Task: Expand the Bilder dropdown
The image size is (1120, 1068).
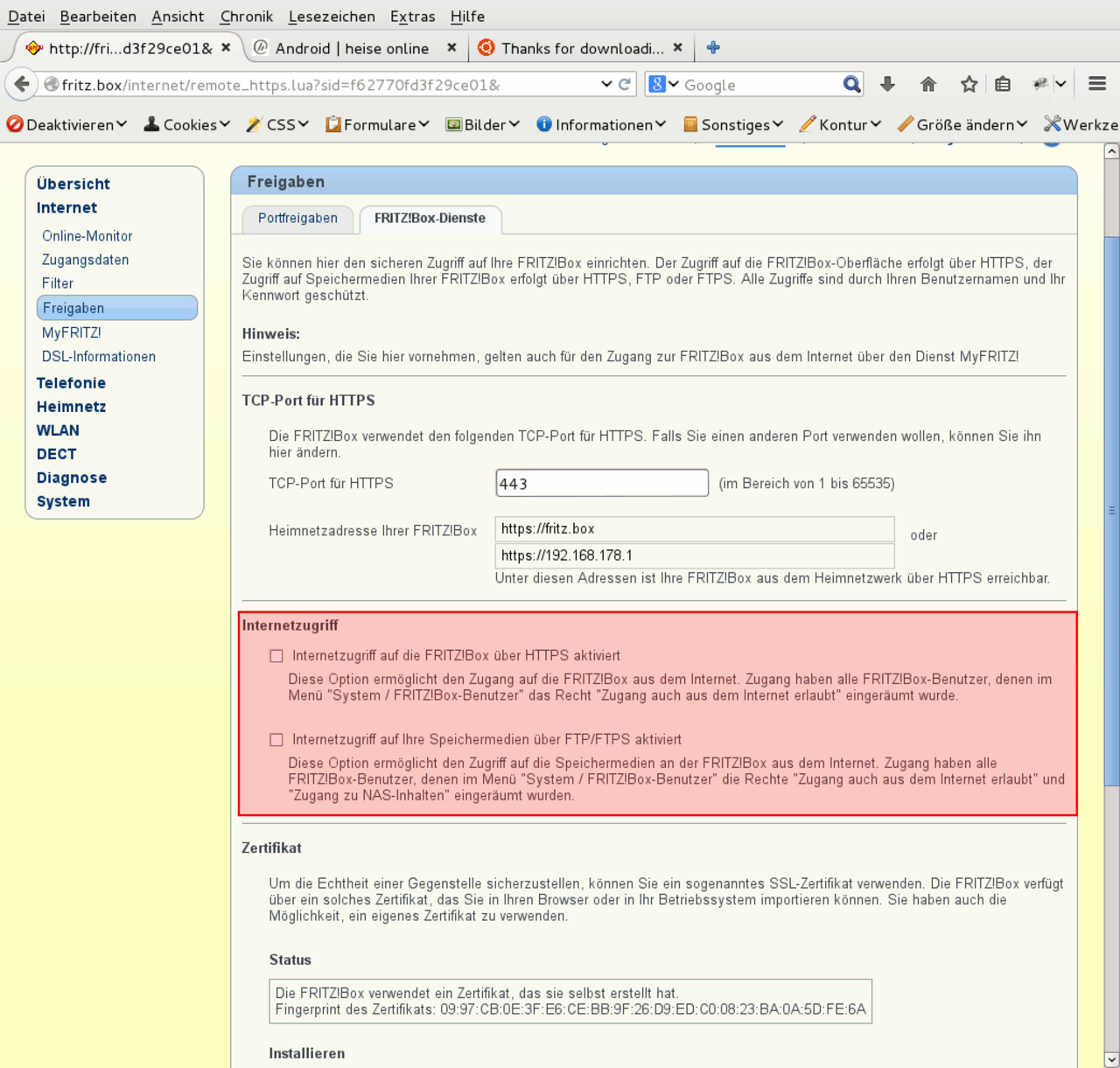Action: 514,124
